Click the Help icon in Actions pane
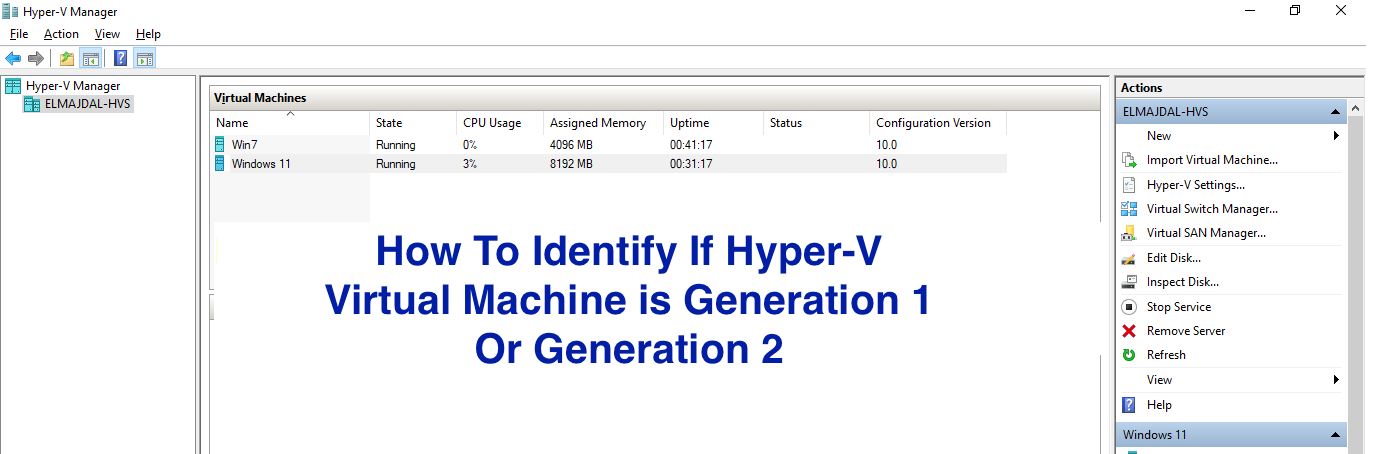The width and height of the screenshot is (1375, 454). (x=1129, y=405)
